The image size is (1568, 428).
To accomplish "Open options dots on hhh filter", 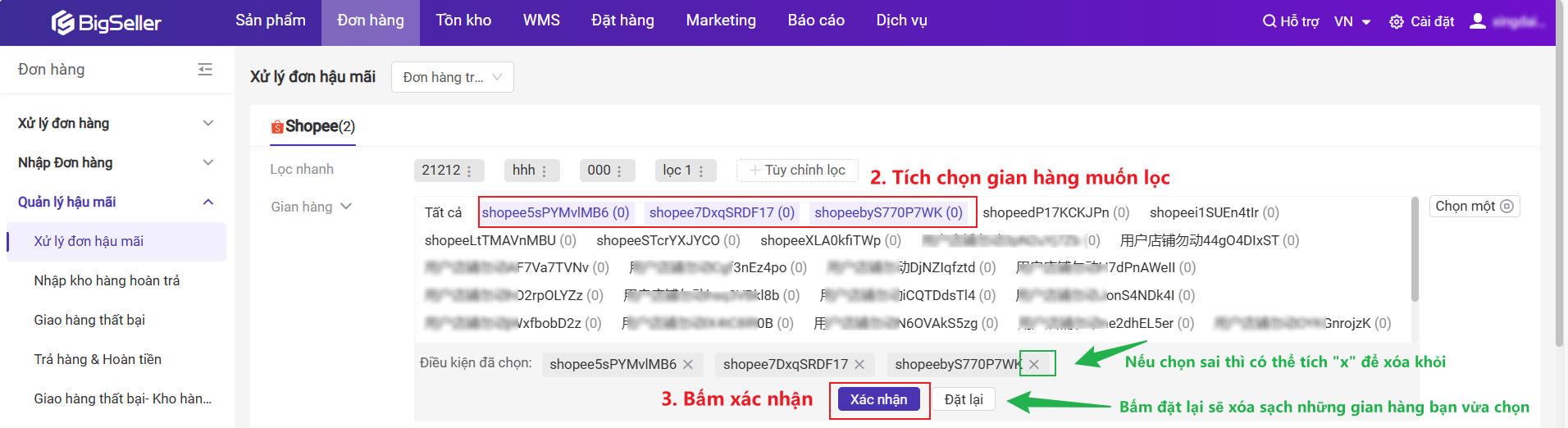I will point(544,171).
